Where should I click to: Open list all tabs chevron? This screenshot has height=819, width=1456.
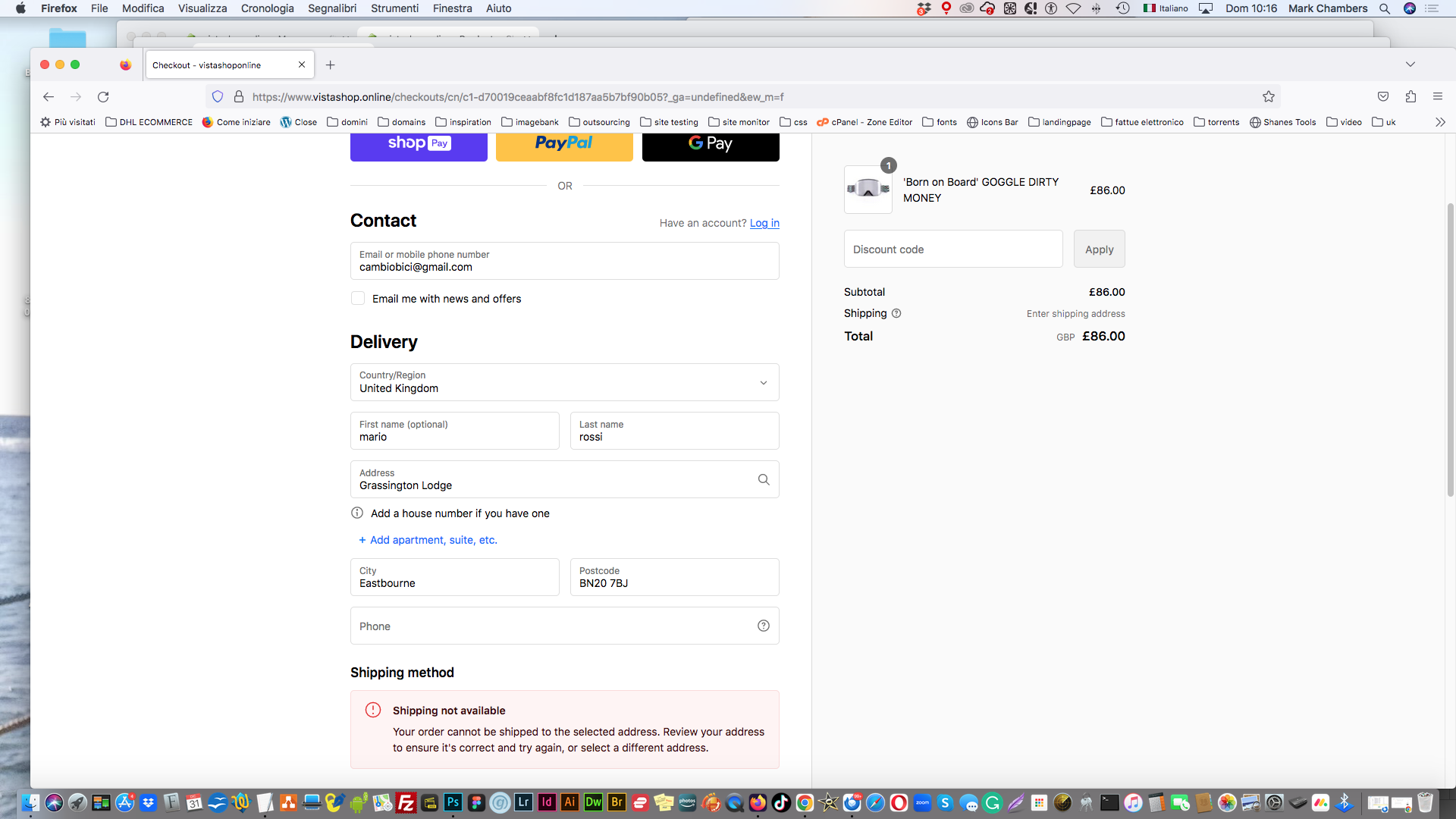click(x=1410, y=64)
